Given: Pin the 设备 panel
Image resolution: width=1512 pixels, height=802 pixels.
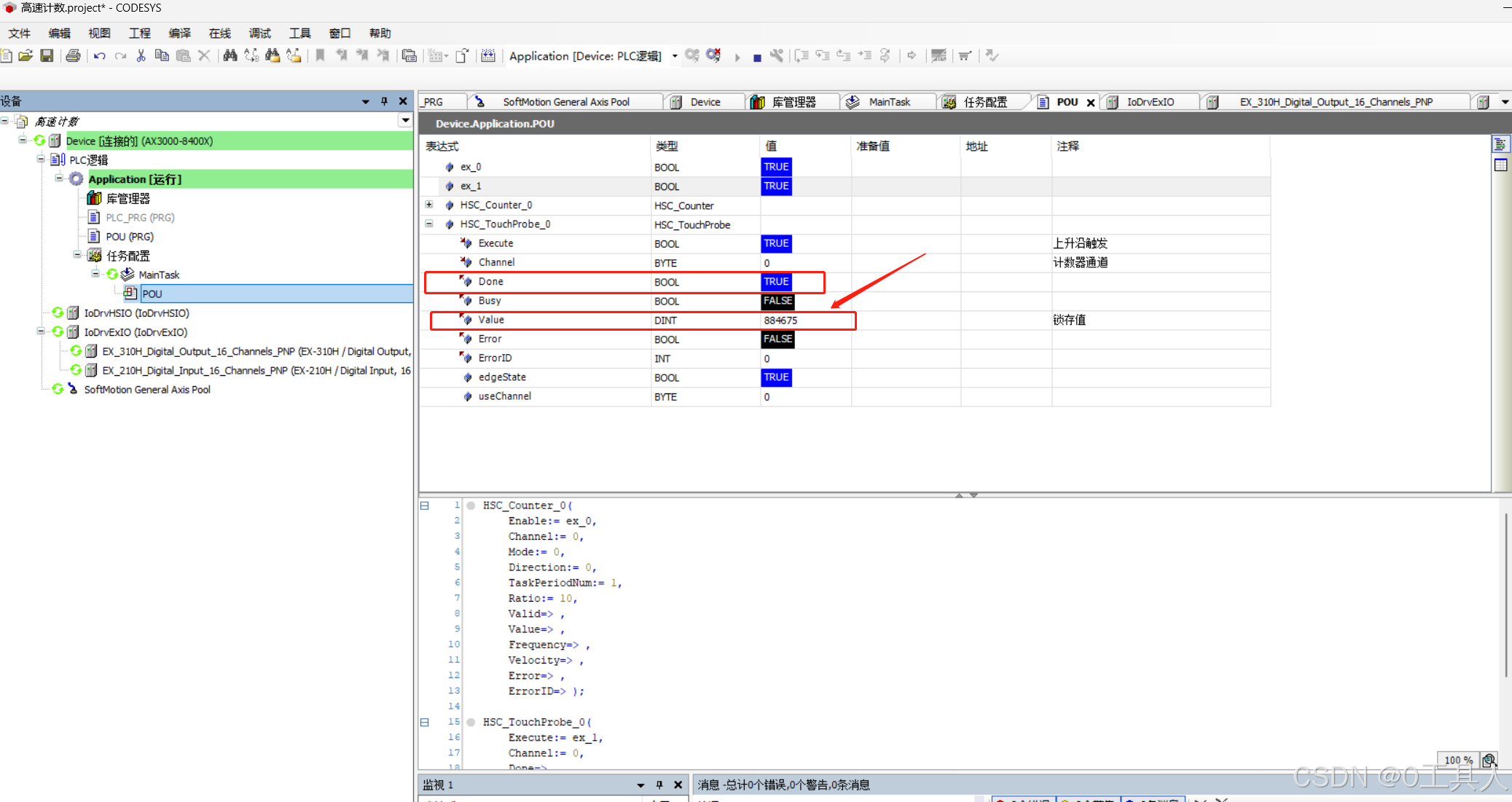Looking at the screenshot, I should coord(384,101).
